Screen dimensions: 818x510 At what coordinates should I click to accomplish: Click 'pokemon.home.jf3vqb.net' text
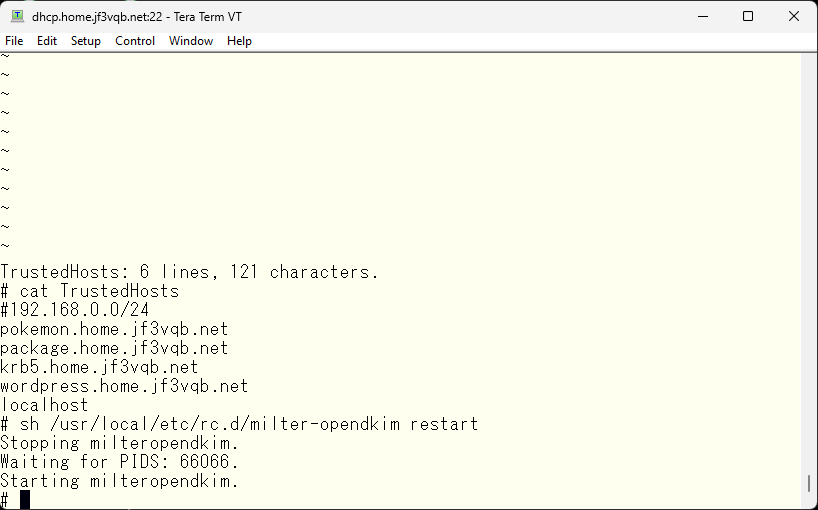(x=114, y=329)
